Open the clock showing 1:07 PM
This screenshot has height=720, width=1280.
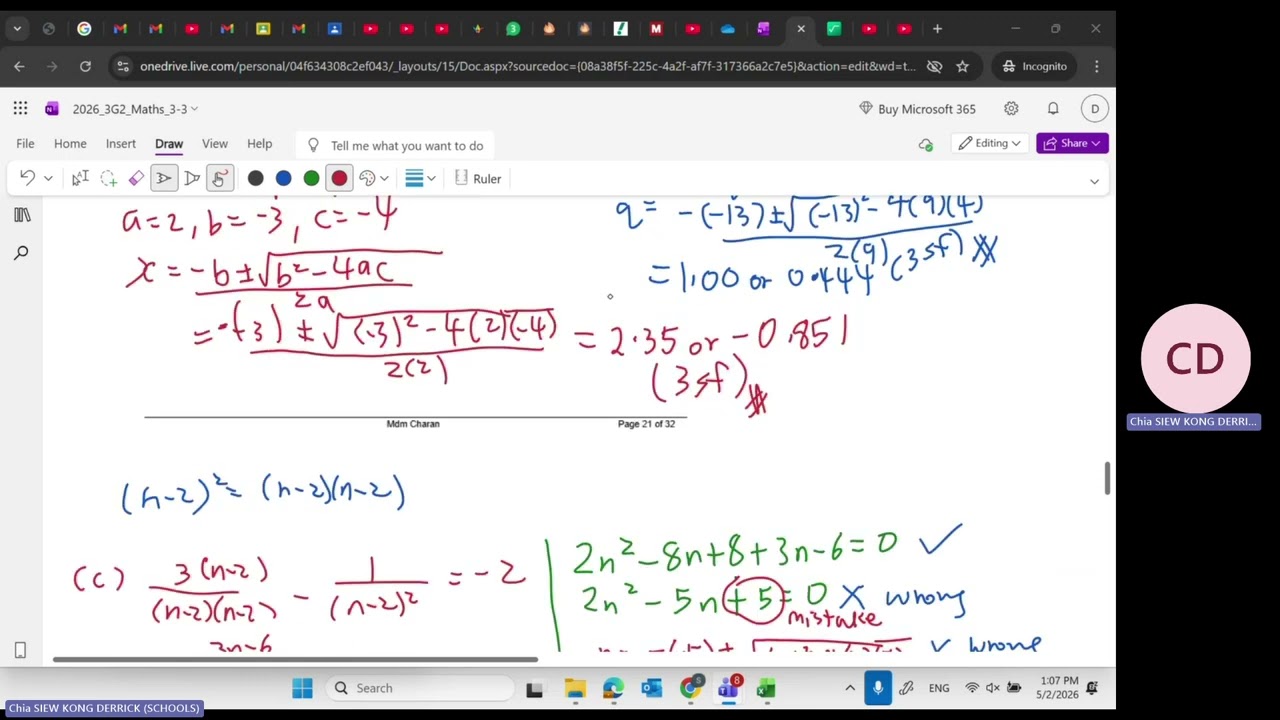pos(1059,688)
